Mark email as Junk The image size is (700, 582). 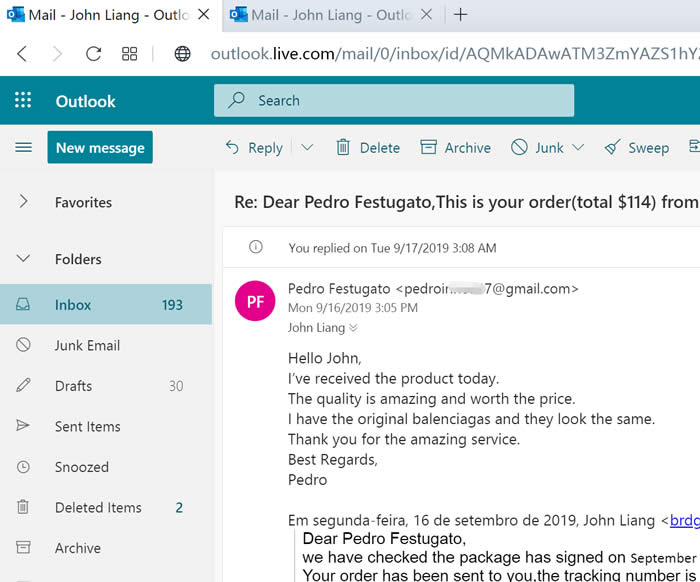coord(537,148)
